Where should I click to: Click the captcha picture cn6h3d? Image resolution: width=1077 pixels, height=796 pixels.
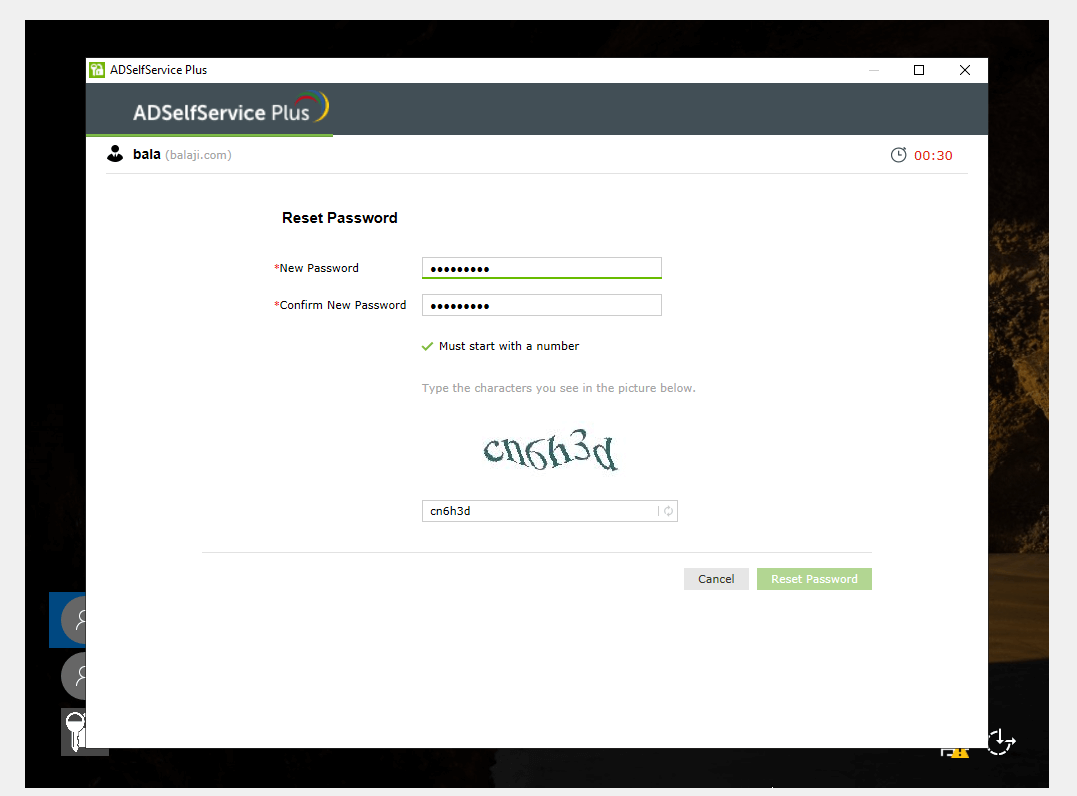click(550, 451)
